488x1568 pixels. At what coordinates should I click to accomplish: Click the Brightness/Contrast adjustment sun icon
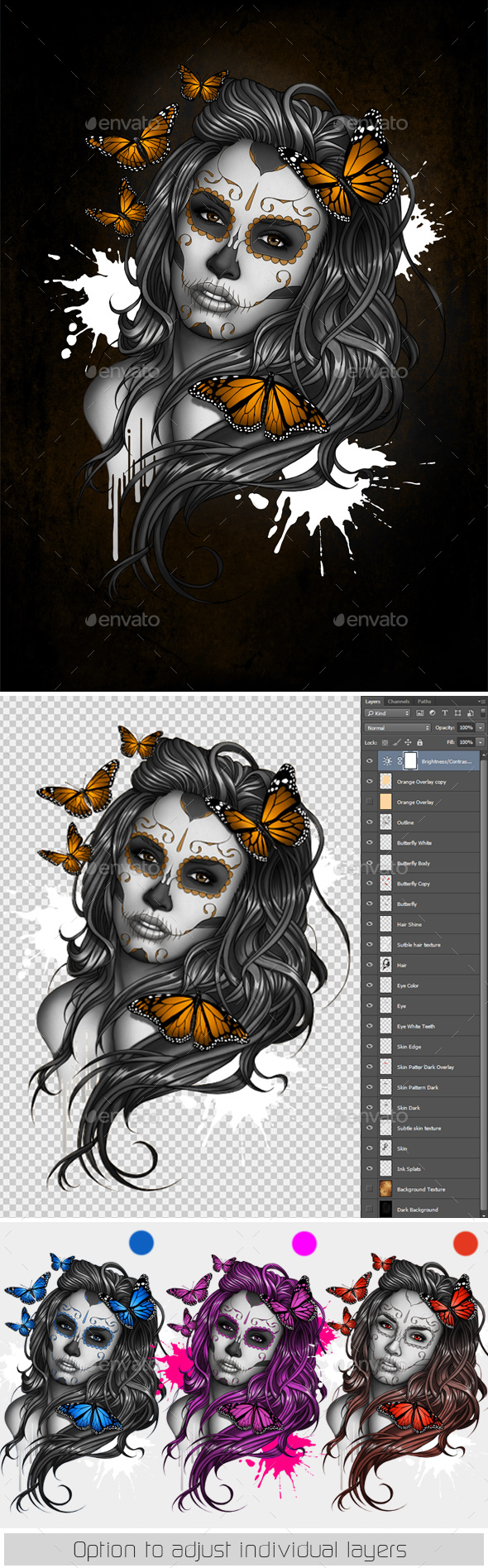387,760
